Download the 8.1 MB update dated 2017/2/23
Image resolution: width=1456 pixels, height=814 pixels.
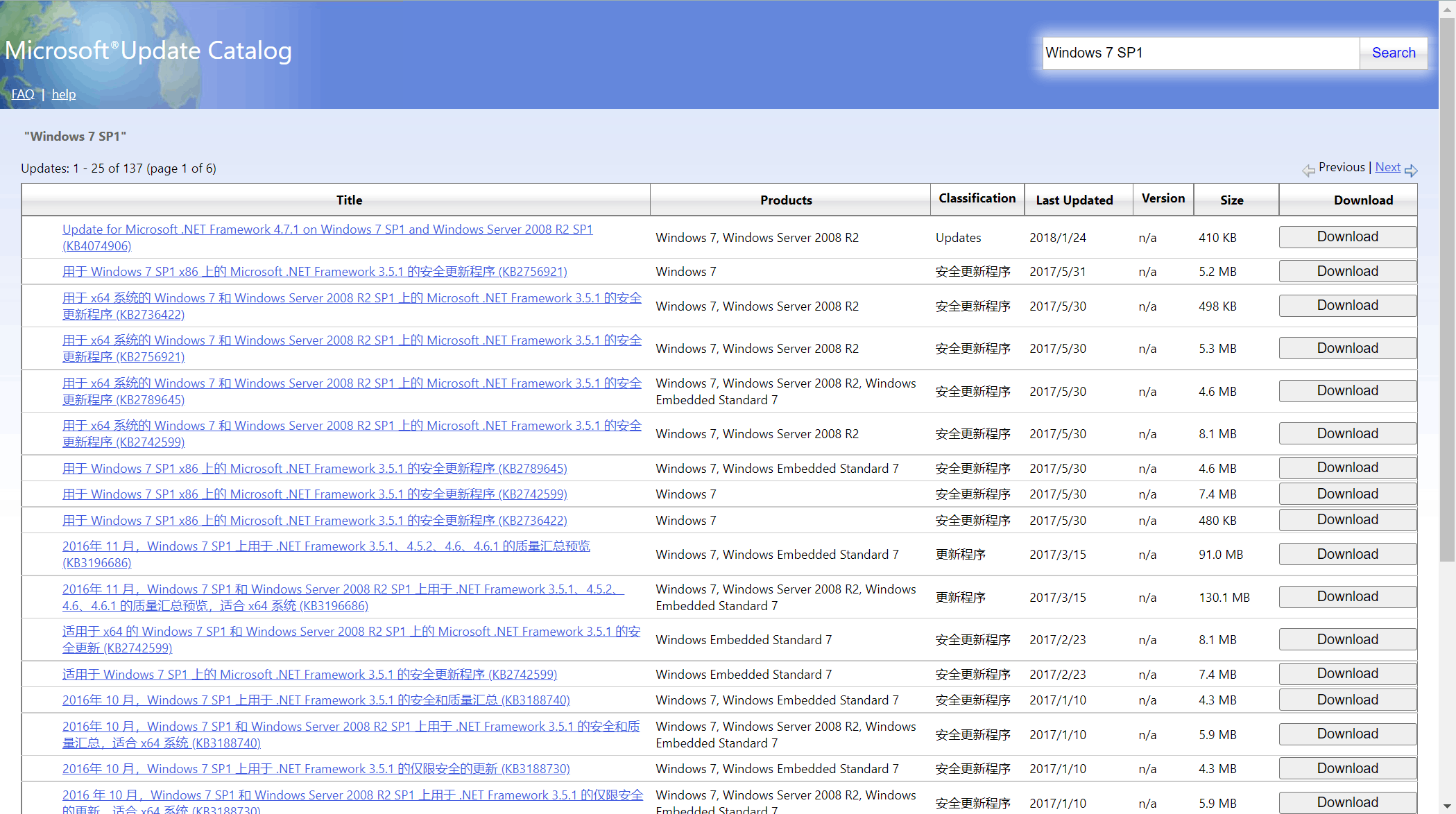[1347, 639]
